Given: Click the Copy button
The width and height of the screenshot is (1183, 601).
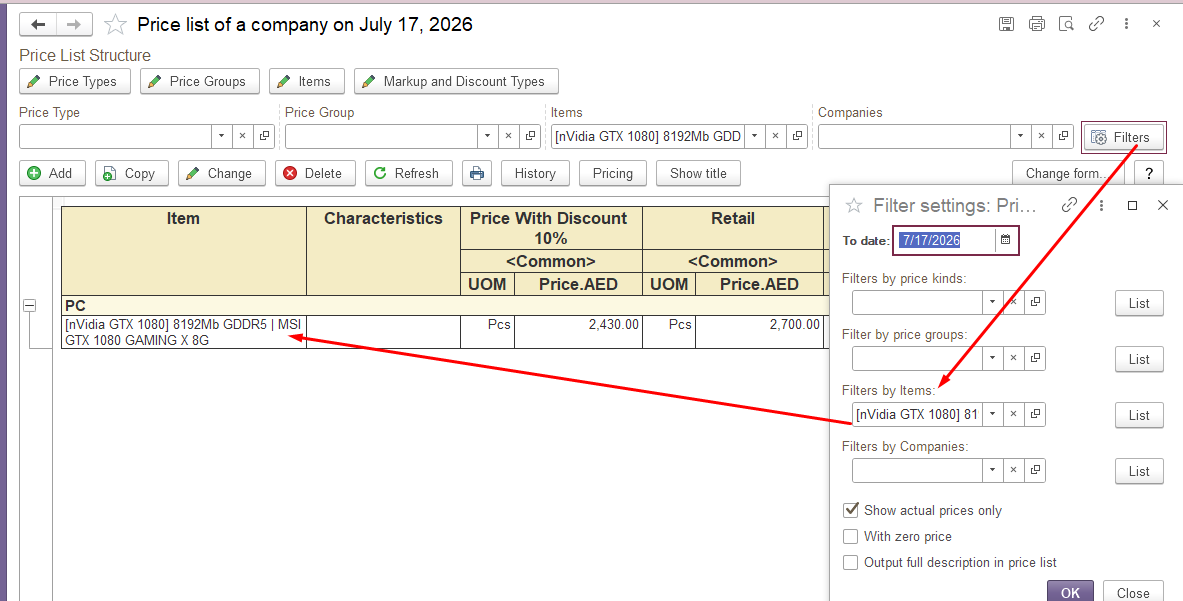Looking at the screenshot, I should 131,173.
